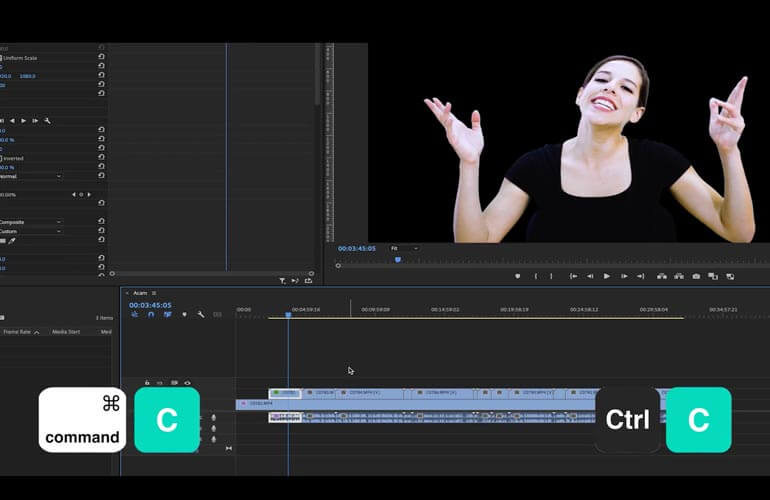Open Timeline Display Settings wrench
Viewport: 770px width, 500px height.
point(201,314)
